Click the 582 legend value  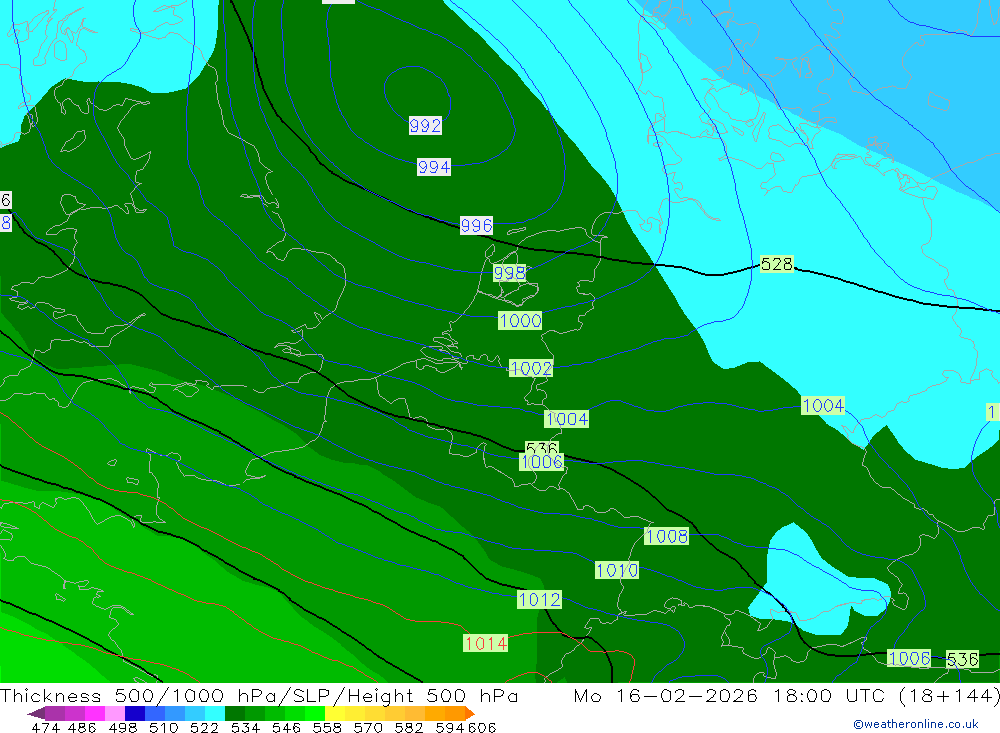(409, 728)
